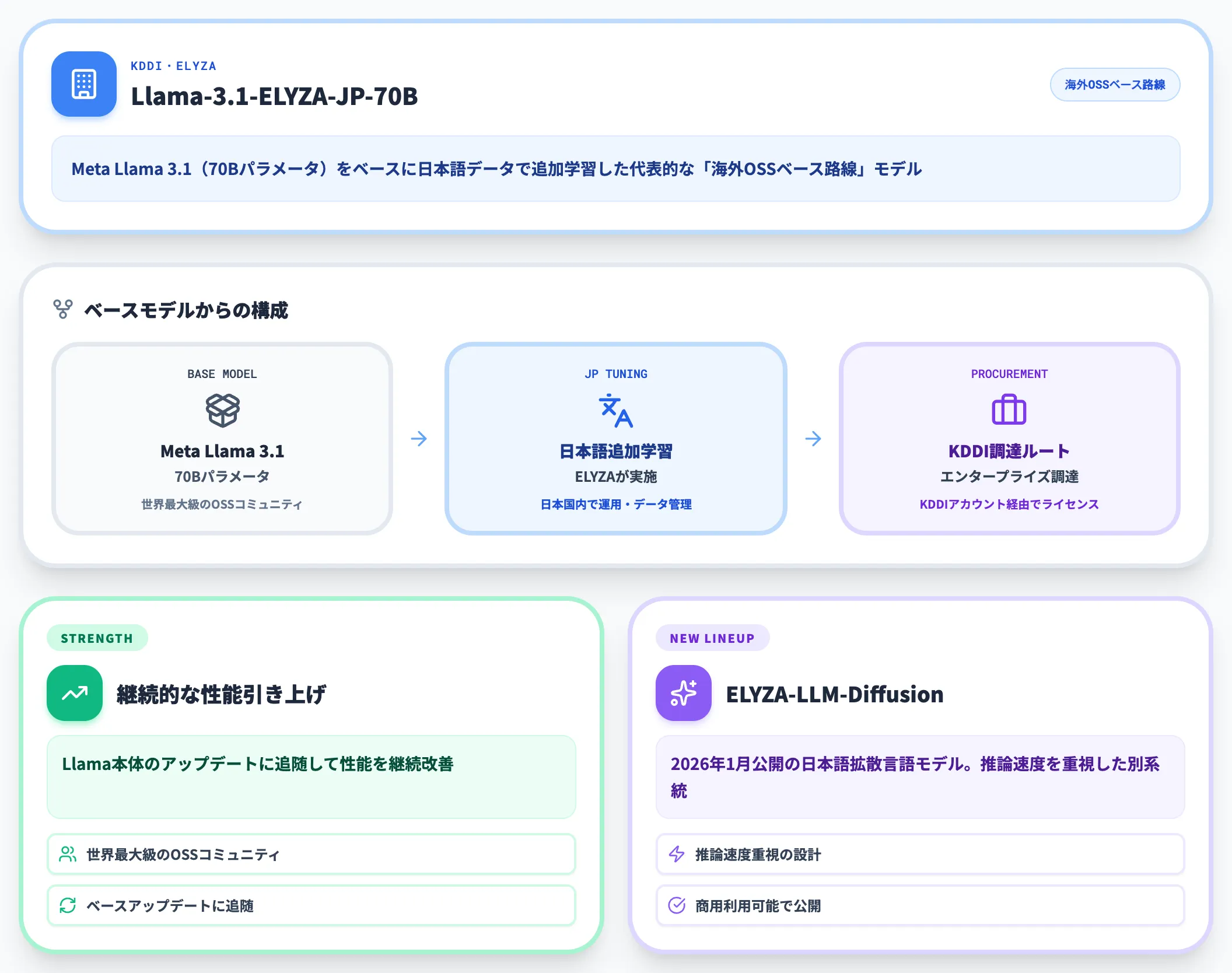Click the check-circle icon in 商用利用可能で公開 row
Image resolution: width=1232 pixels, height=973 pixels.
(677, 905)
